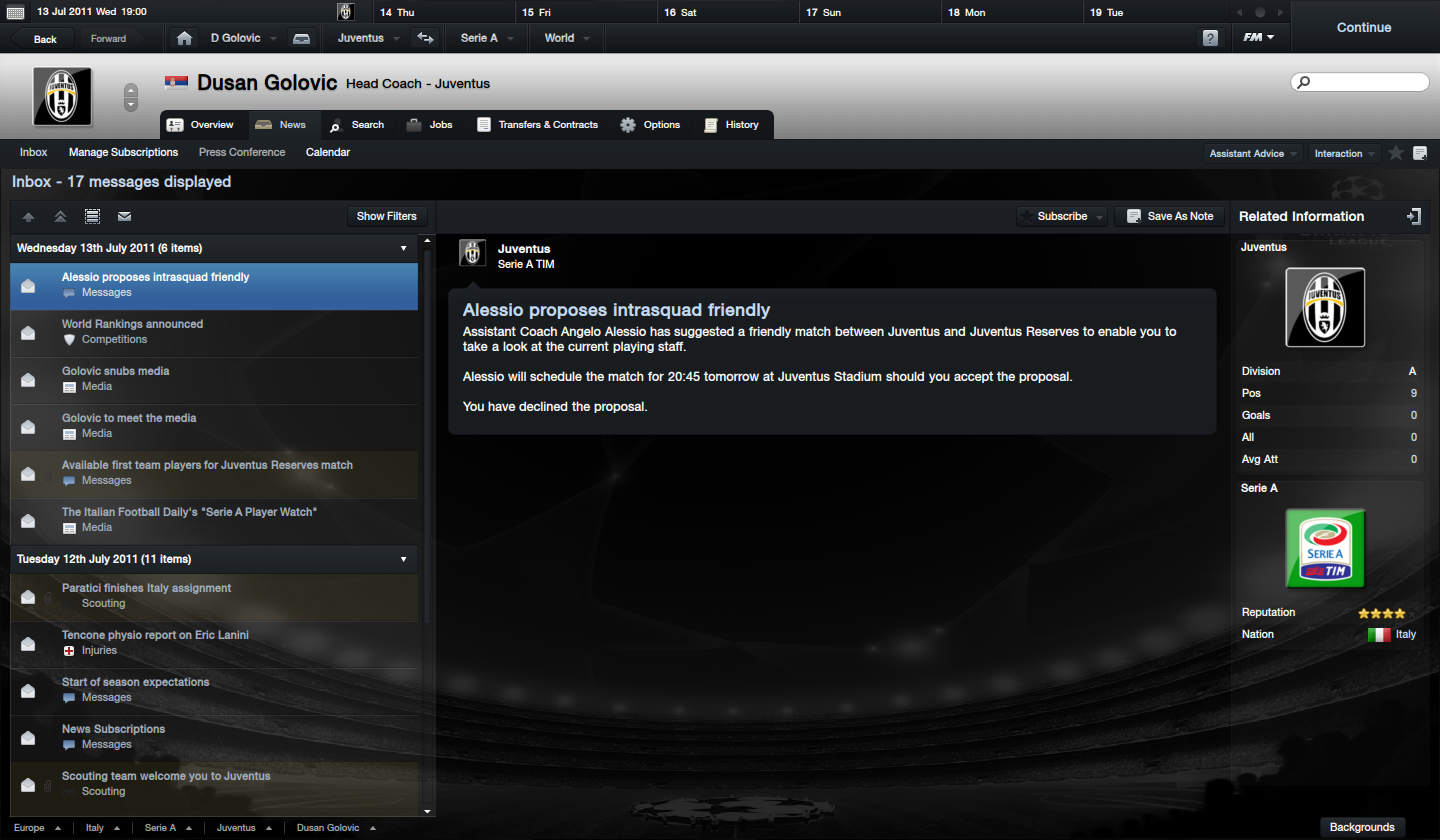Click the search input field

(x=1360, y=82)
